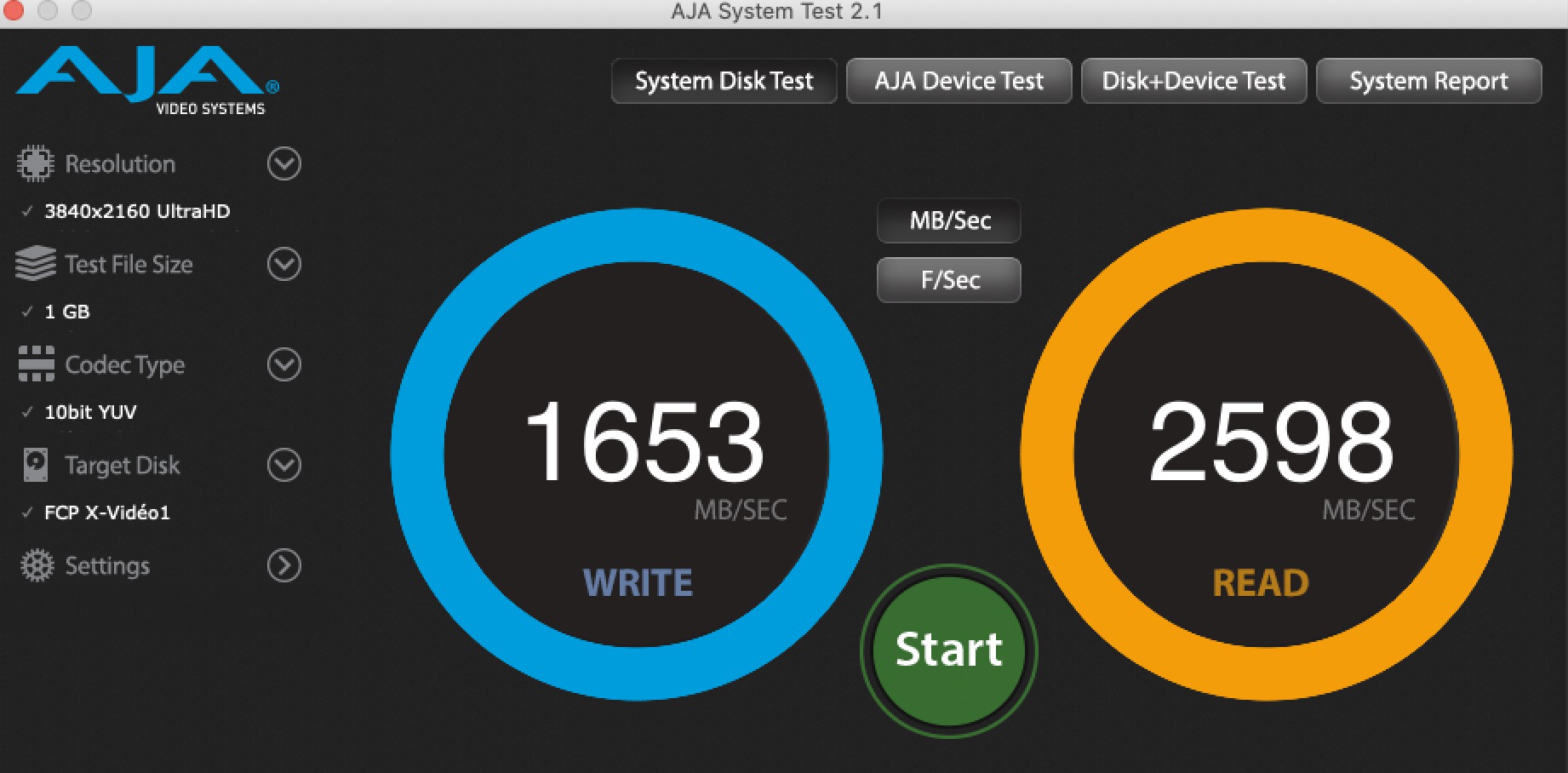Select the 3840x2160 UltraHD resolution option
Viewport: 1568px width, 773px height.
pyautogui.click(x=137, y=211)
